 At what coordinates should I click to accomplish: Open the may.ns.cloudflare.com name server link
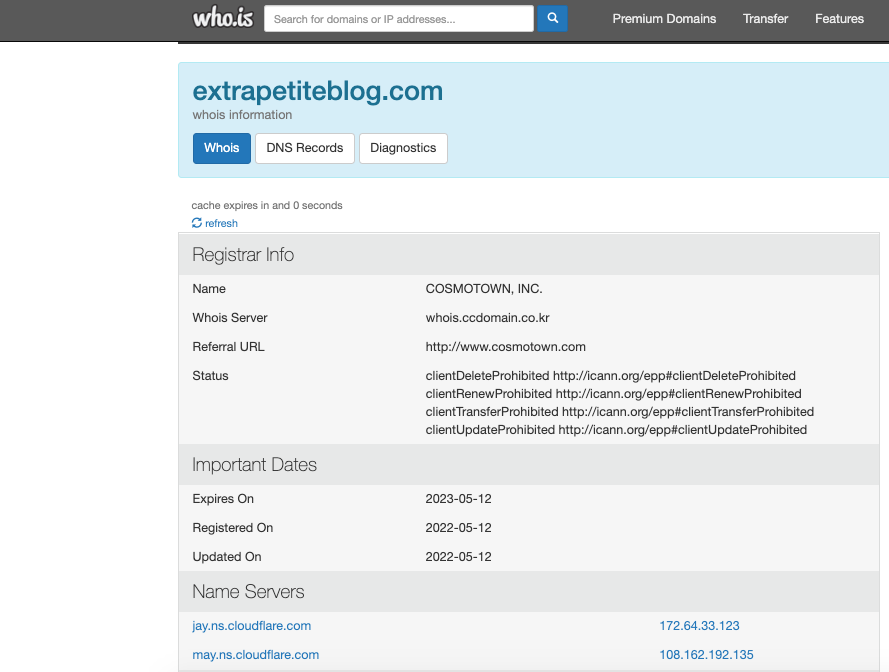[255, 654]
